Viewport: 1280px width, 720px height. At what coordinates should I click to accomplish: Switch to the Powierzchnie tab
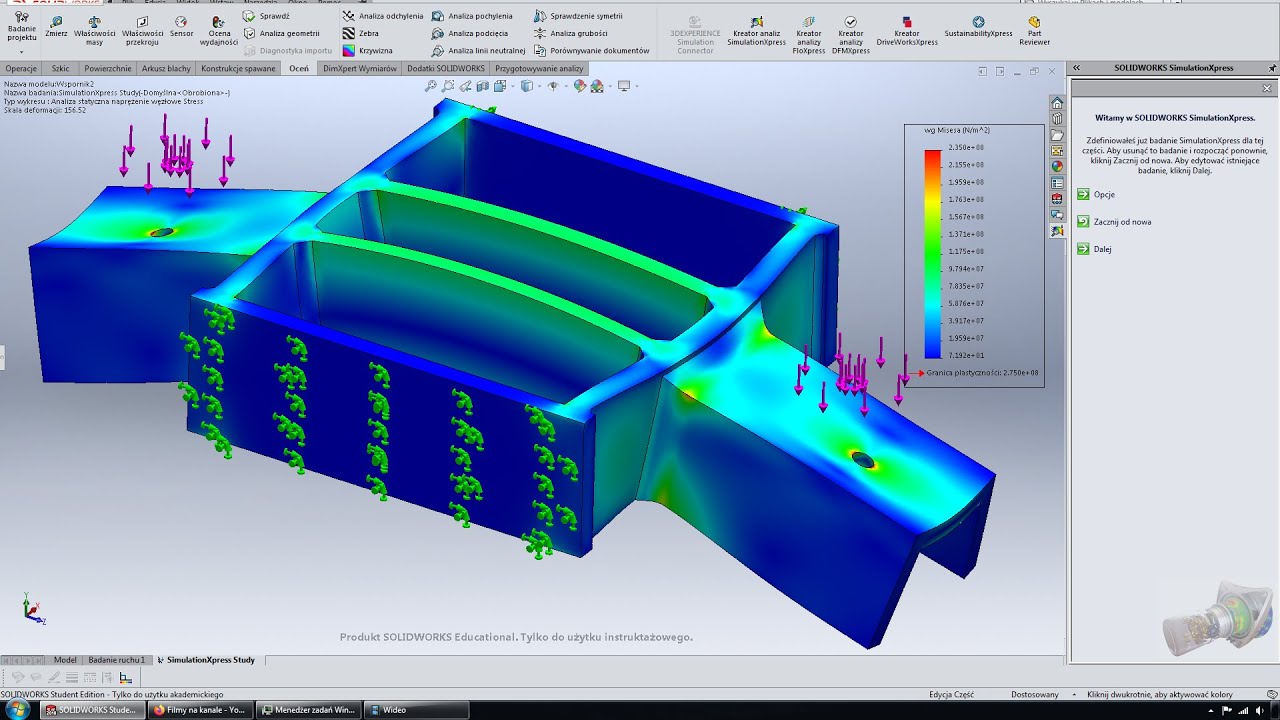click(108, 68)
